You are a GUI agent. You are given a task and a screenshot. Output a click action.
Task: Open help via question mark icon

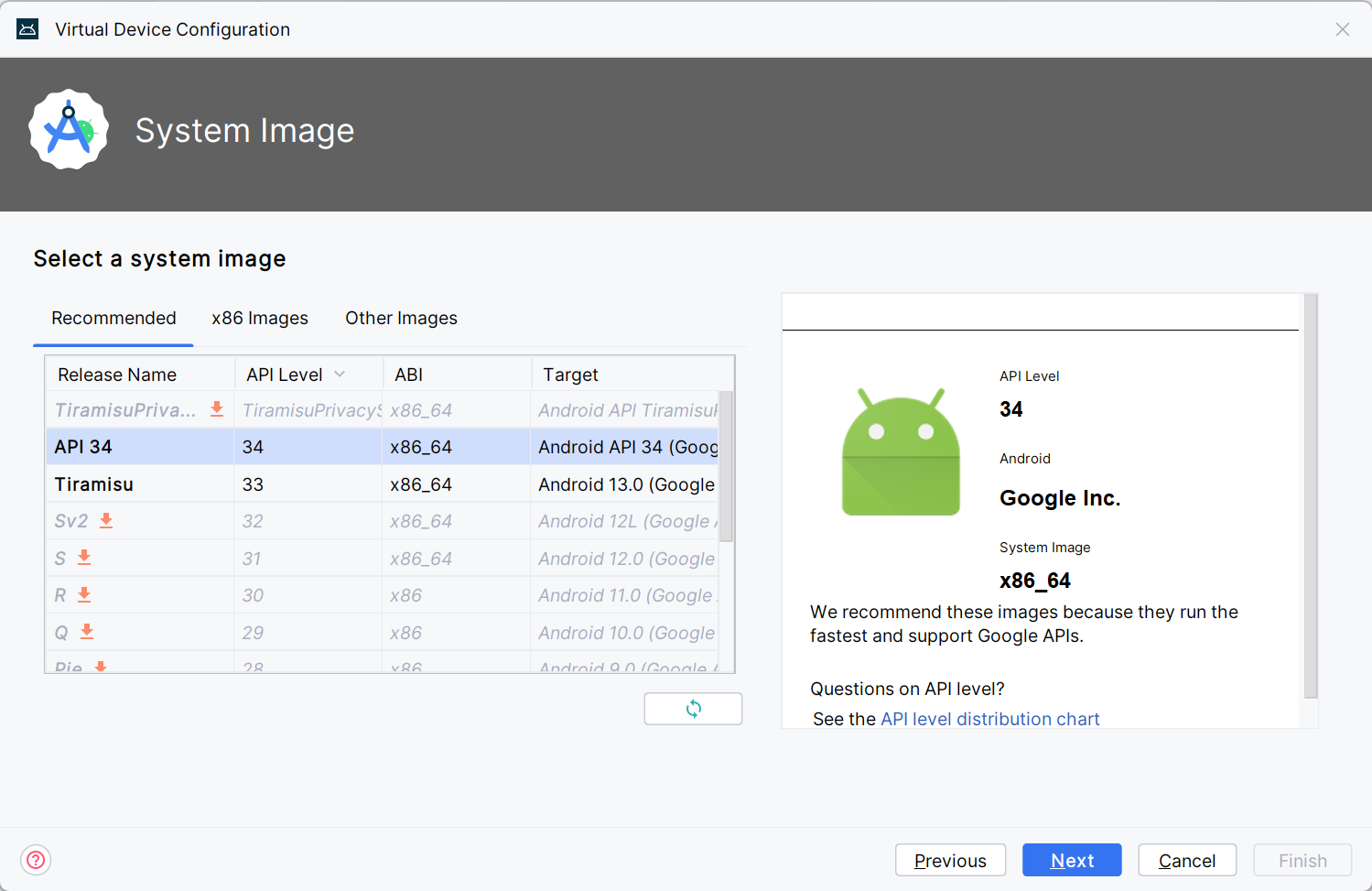pos(36,860)
